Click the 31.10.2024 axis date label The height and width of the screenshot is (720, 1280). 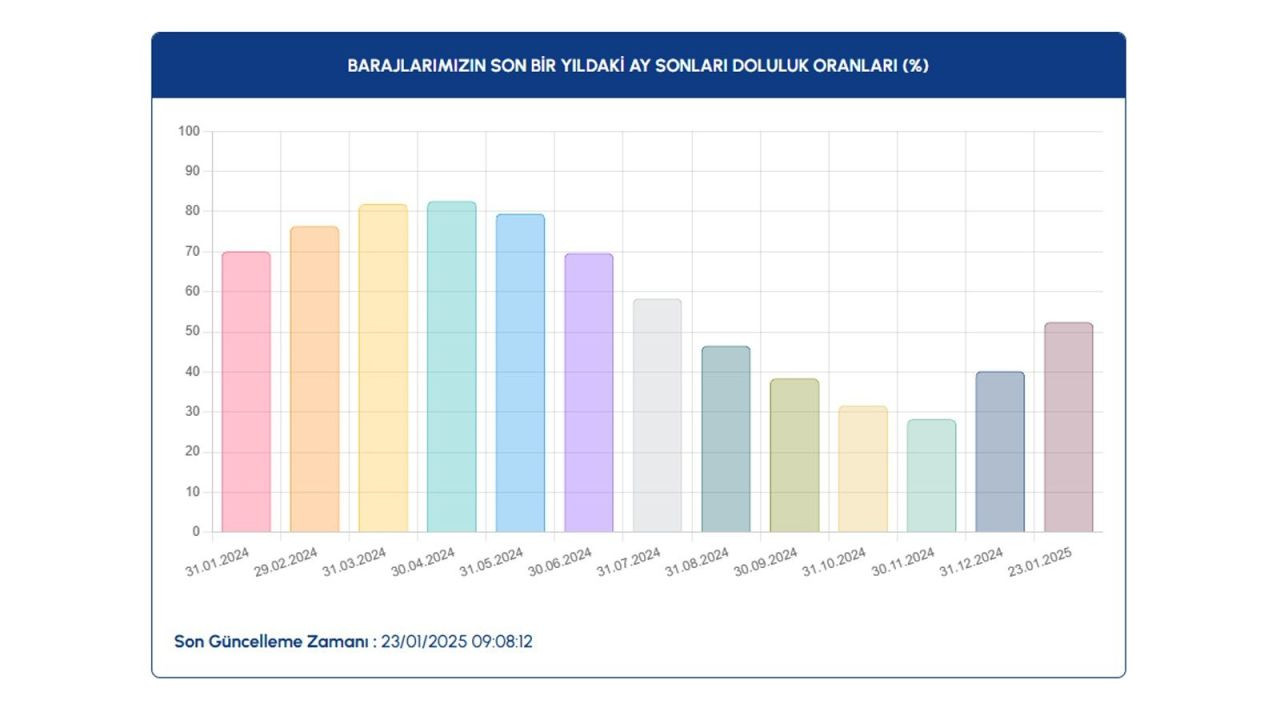834,563
